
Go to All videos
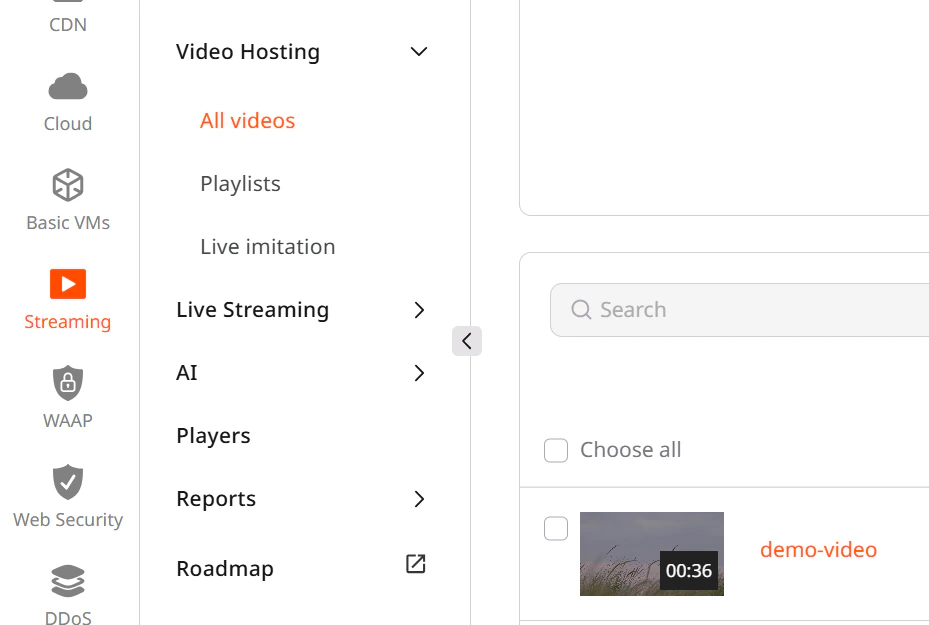[x=247, y=121]
